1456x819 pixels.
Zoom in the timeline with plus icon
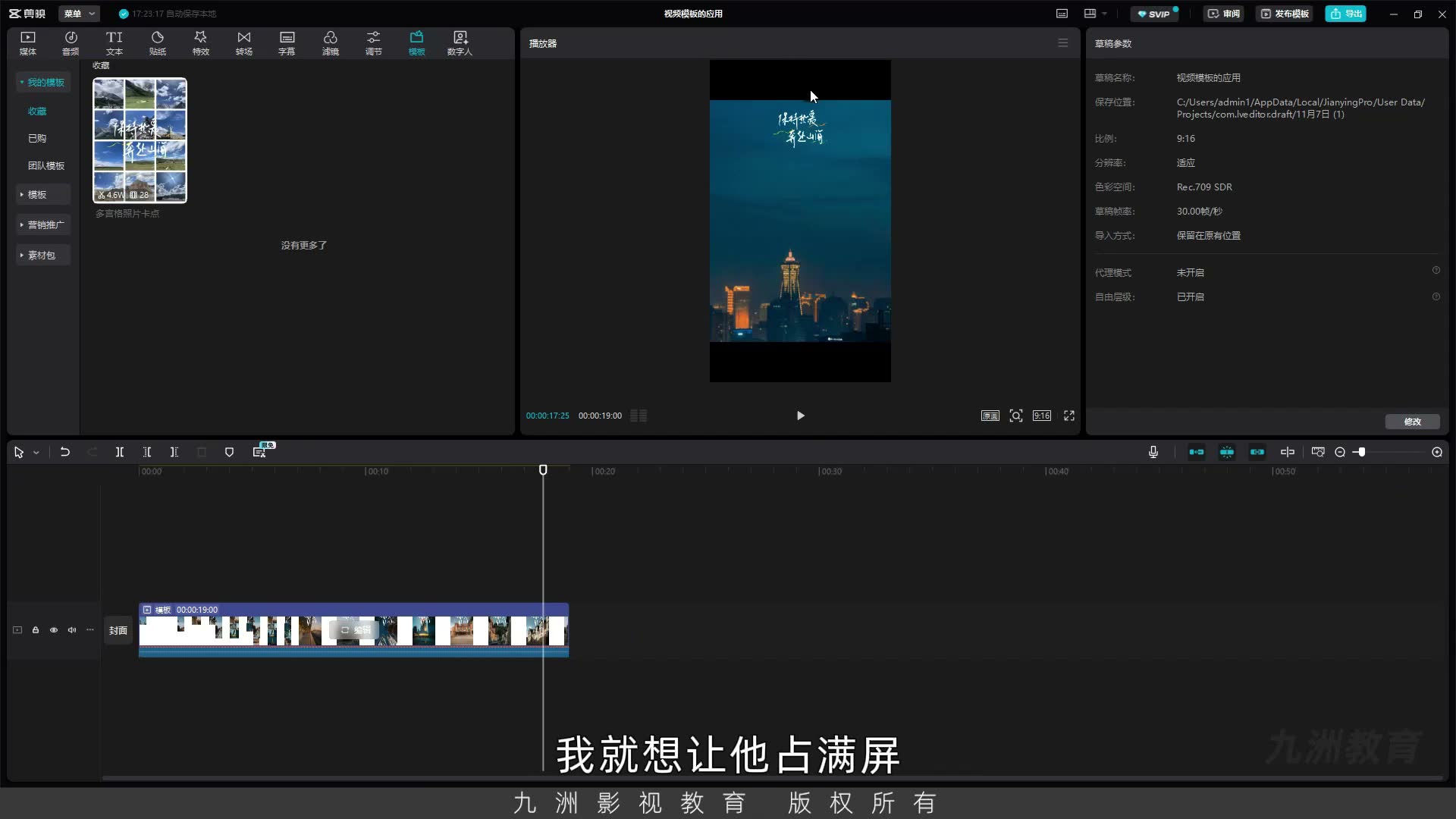click(1437, 452)
